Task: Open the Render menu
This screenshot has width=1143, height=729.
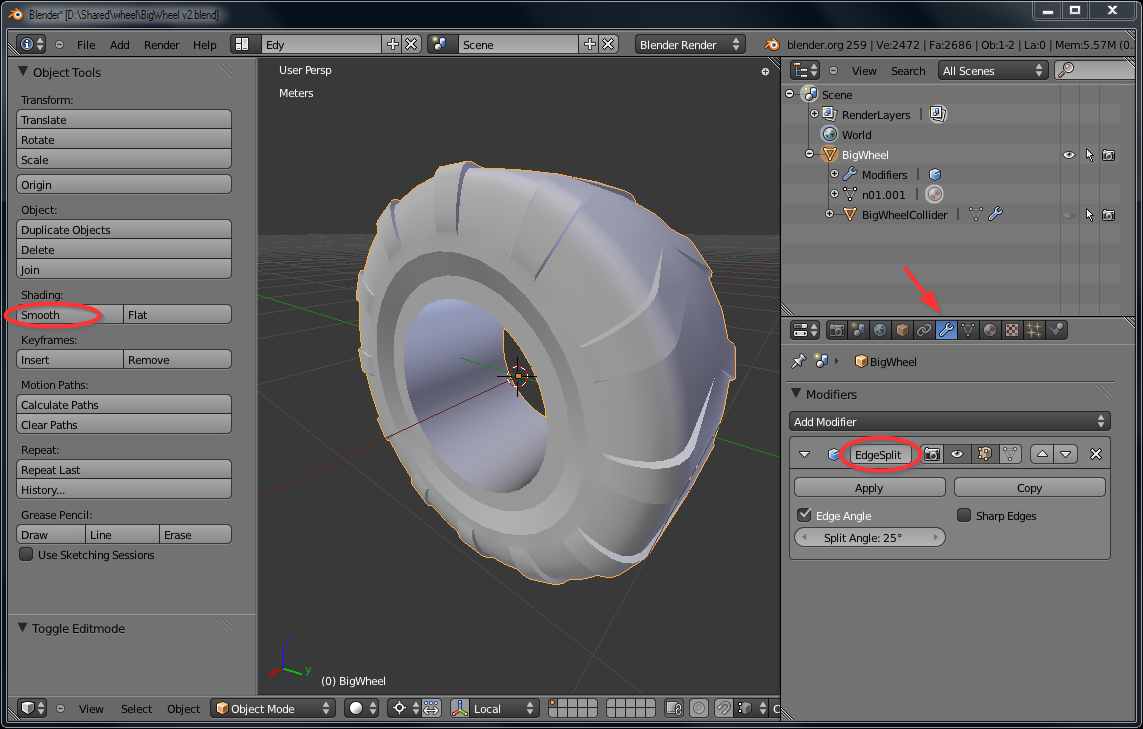Action: 161,44
